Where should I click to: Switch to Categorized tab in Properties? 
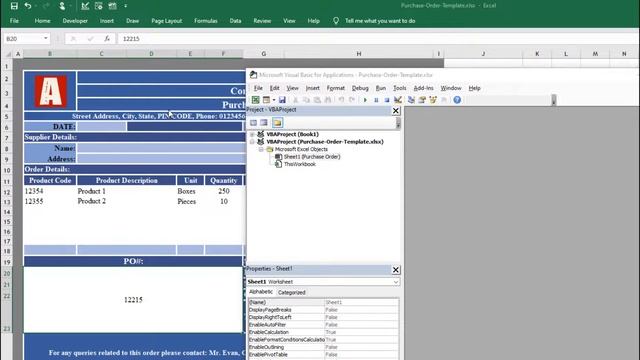(x=291, y=293)
